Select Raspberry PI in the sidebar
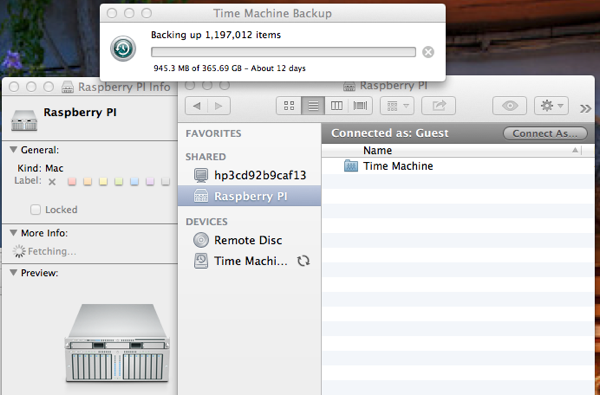 click(249, 196)
